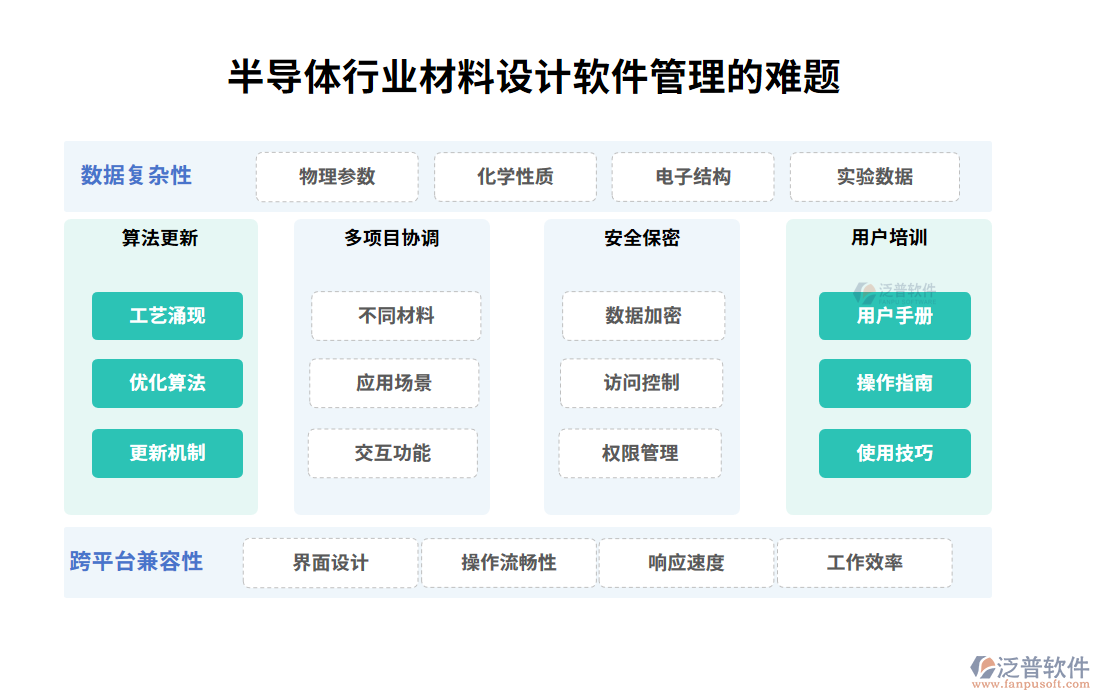Click the 数据复杂性 heading
Image resolution: width=1100 pixels, height=700 pixels.
coord(136,176)
